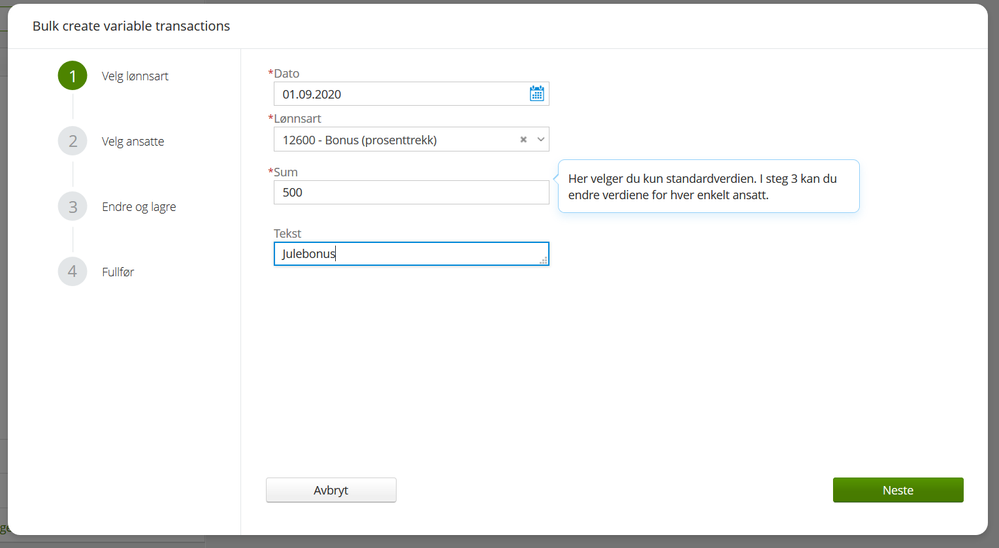
Task: Click the step 3 number circle
Action: (x=72, y=207)
